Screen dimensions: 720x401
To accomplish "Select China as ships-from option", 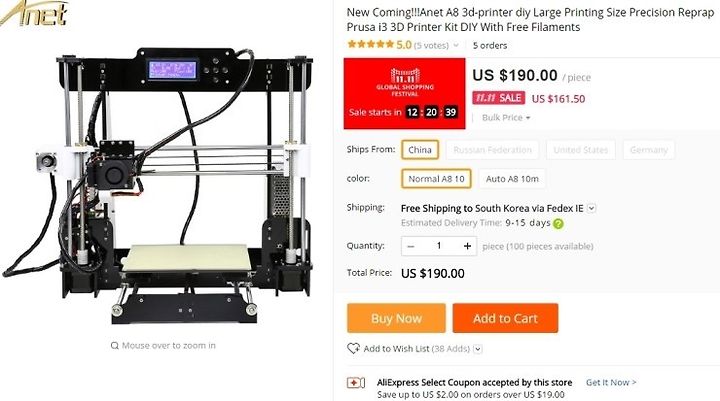I will click(x=420, y=150).
